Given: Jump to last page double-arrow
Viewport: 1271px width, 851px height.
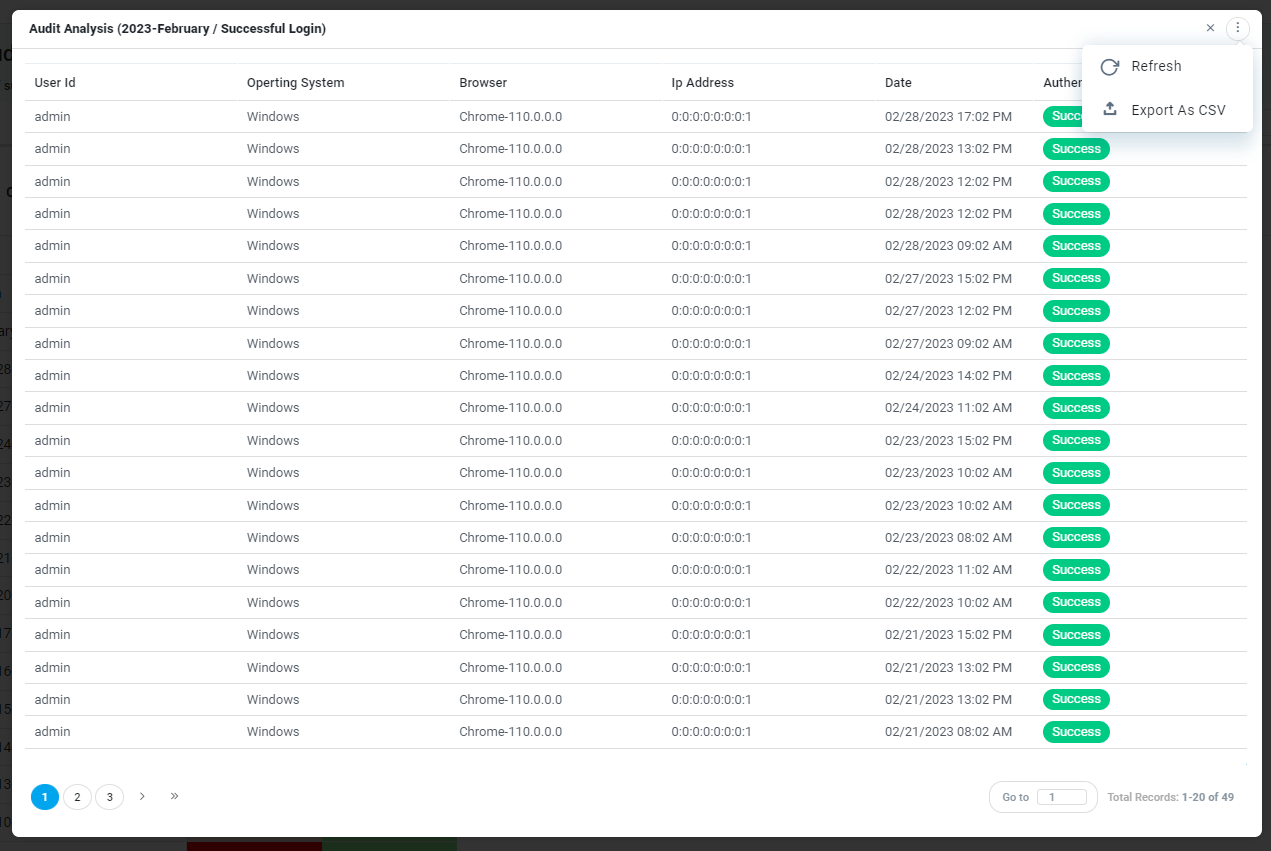Looking at the screenshot, I should (x=174, y=796).
